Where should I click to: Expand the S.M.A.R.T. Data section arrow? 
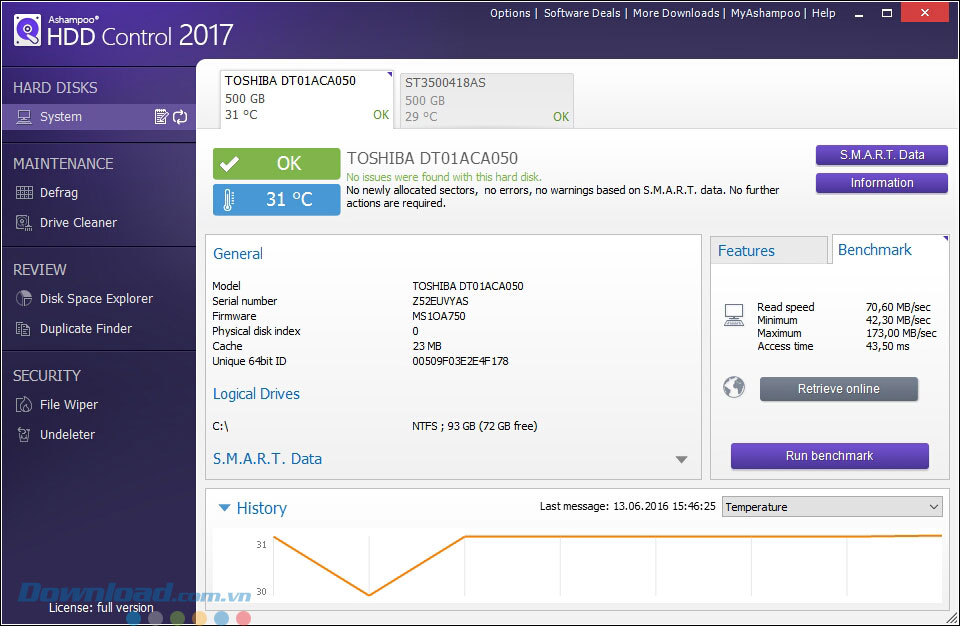pos(681,460)
